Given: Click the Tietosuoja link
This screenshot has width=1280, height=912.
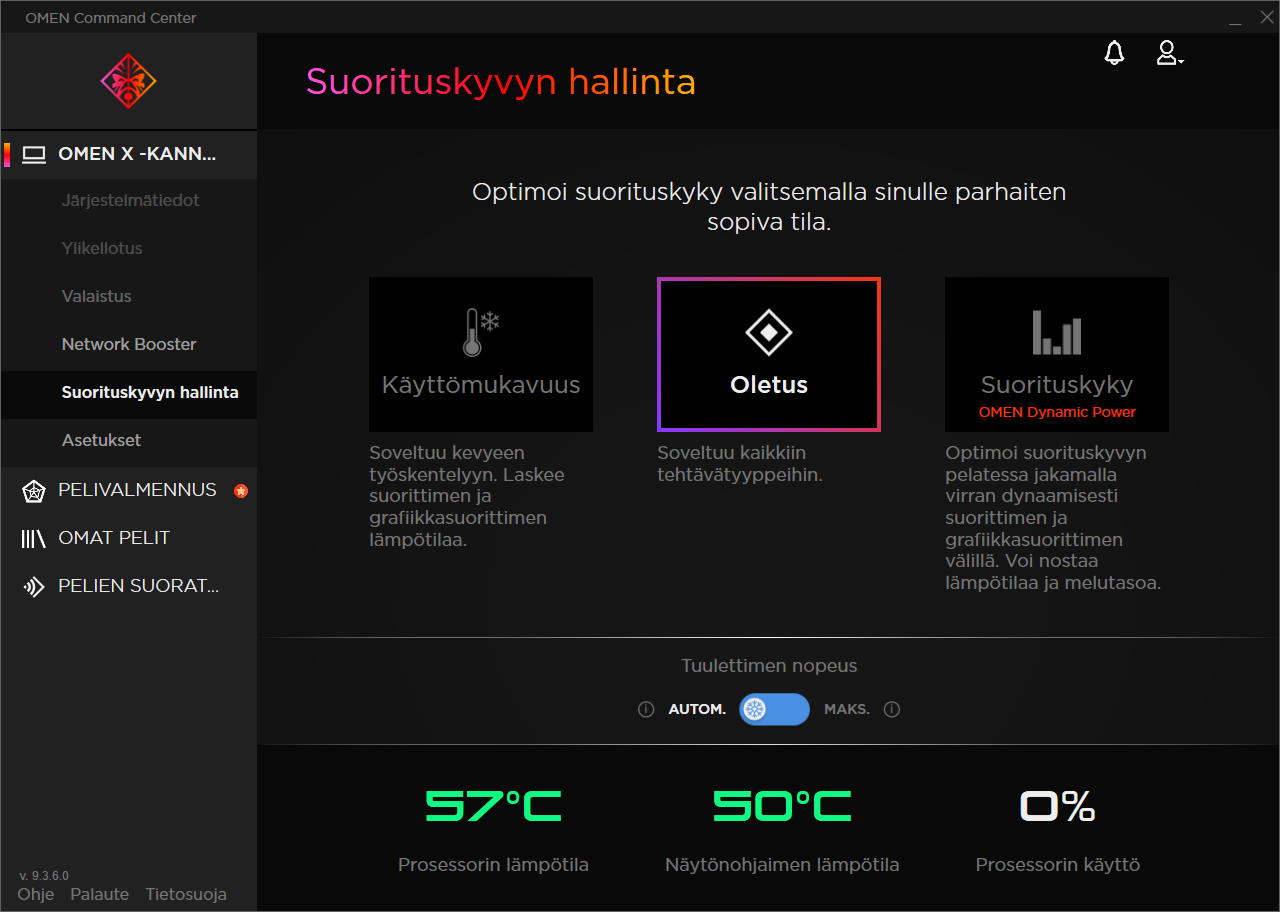Looking at the screenshot, I should pyautogui.click(x=186, y=894).
